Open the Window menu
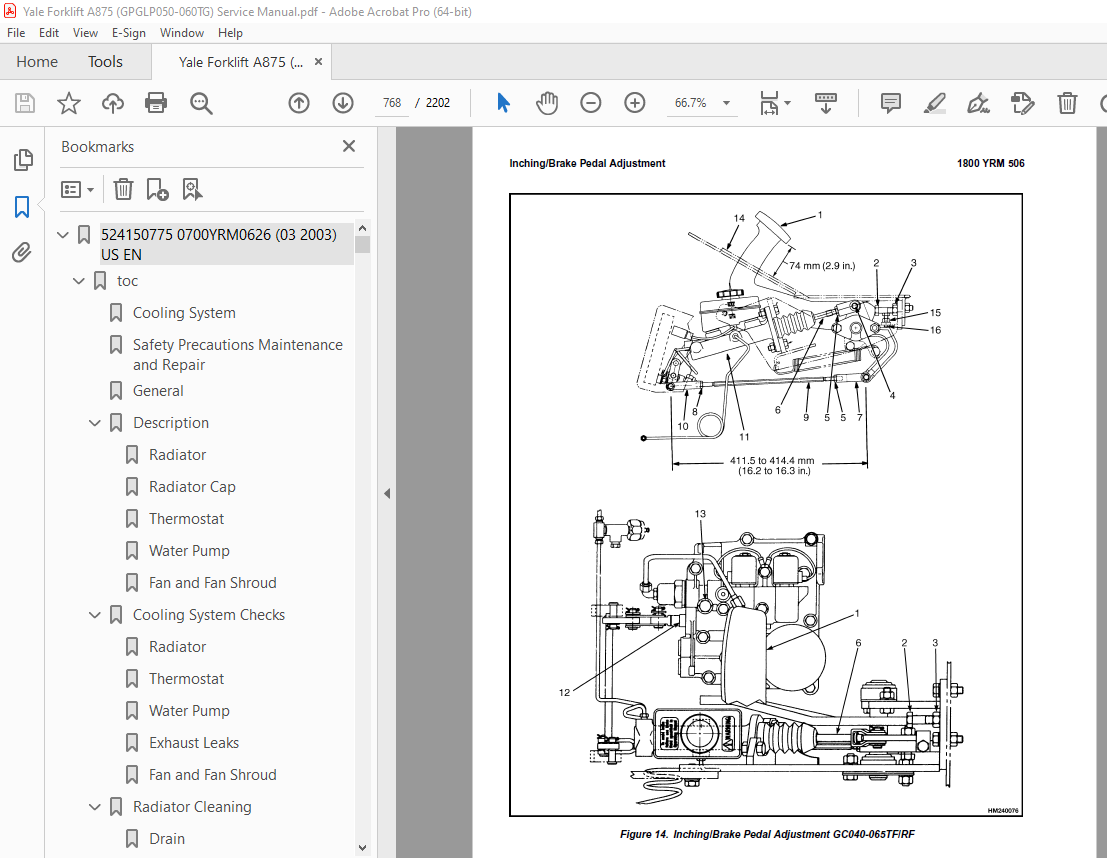This screenshot has height=858, width=1107. point(181,32)
